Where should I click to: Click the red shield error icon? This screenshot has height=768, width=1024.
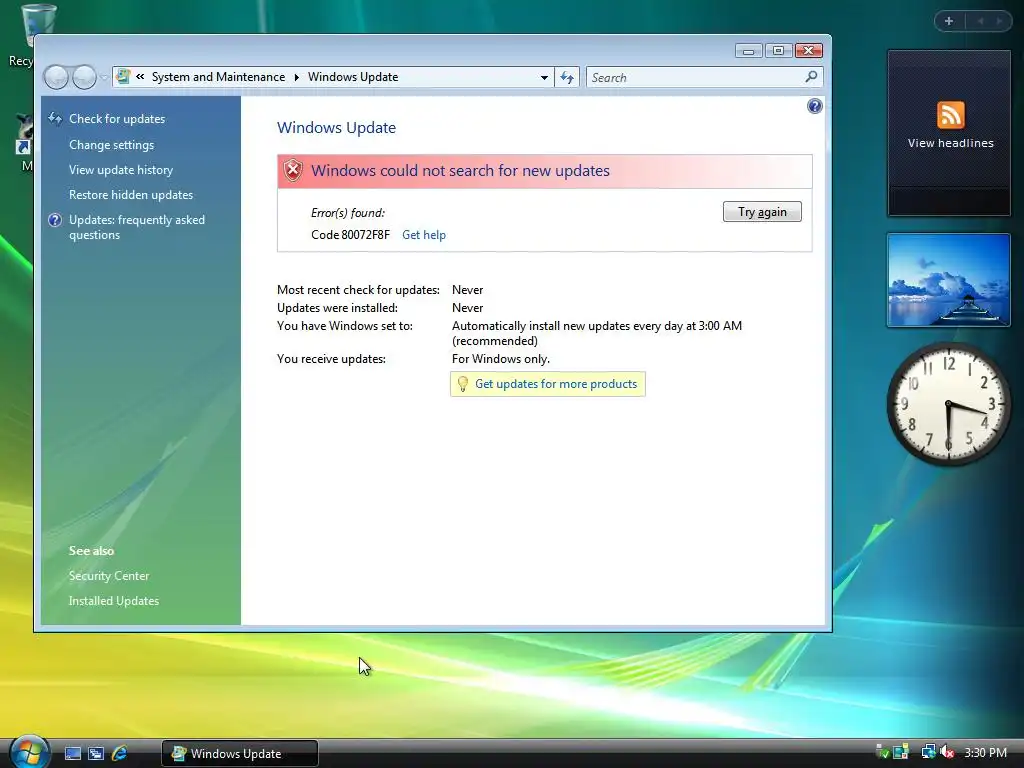coord(293,170)
